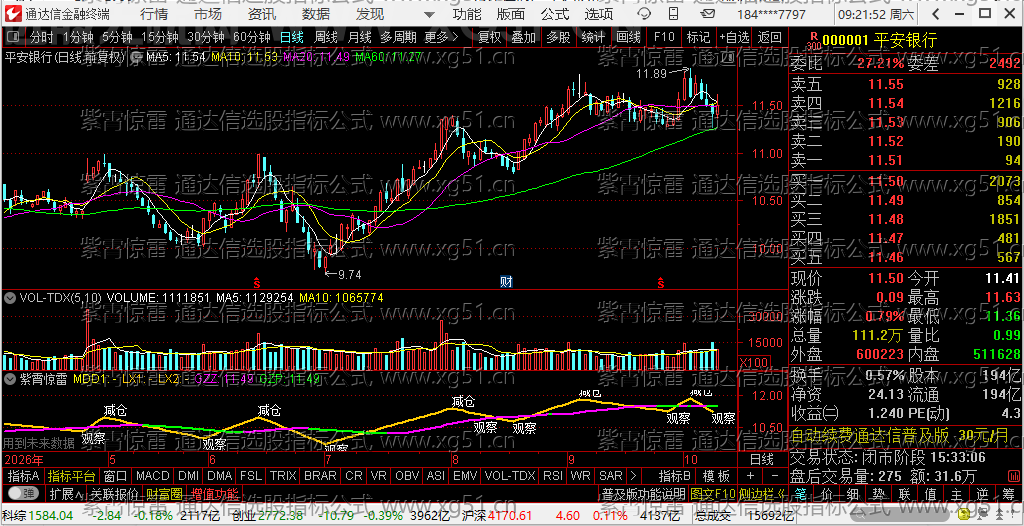Open the 行情 menu
The width and height of the screenshot is (1024, 526).
click(153, 14)
